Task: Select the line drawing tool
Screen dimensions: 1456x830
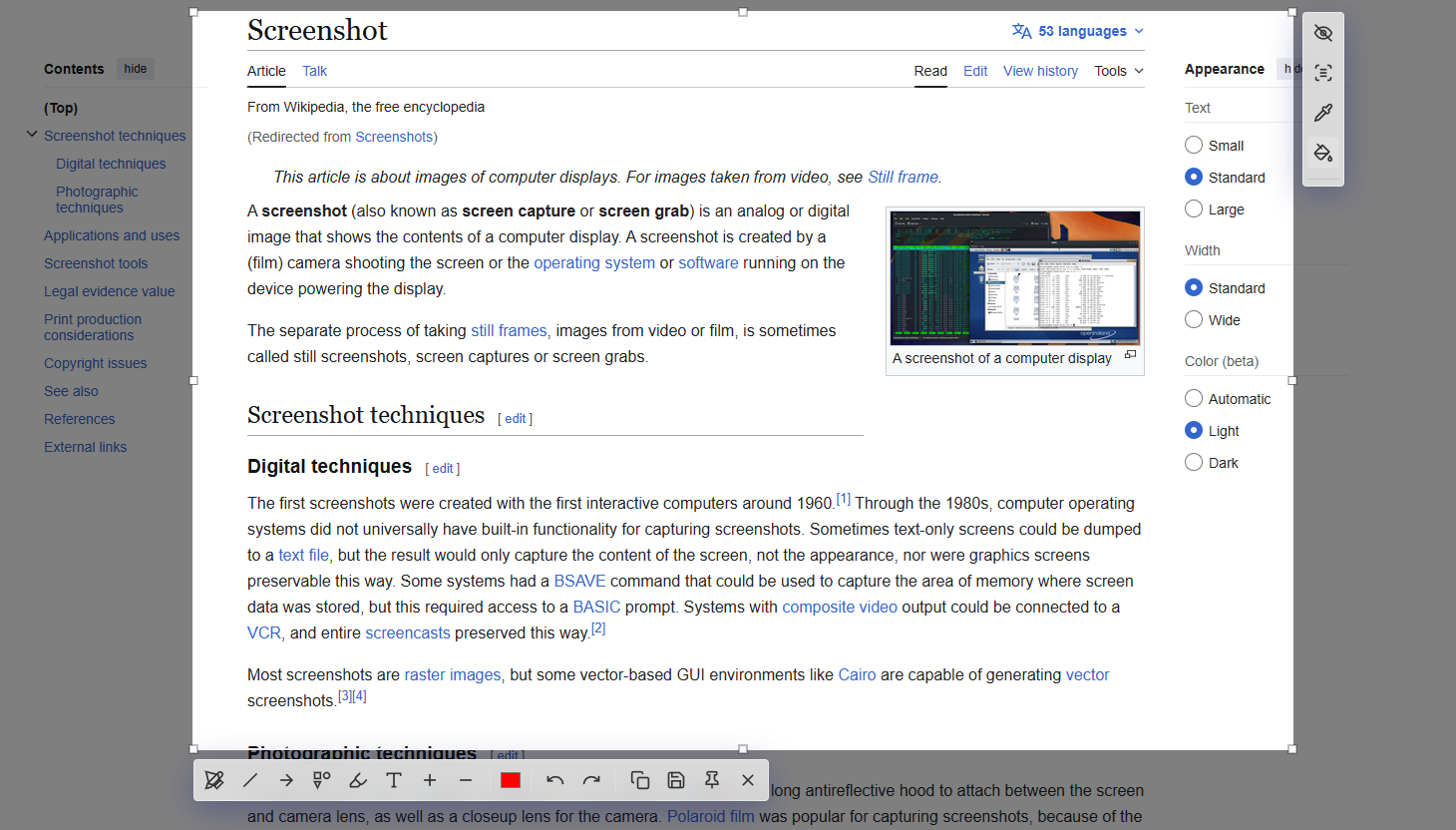Action: tap(250, 780)
